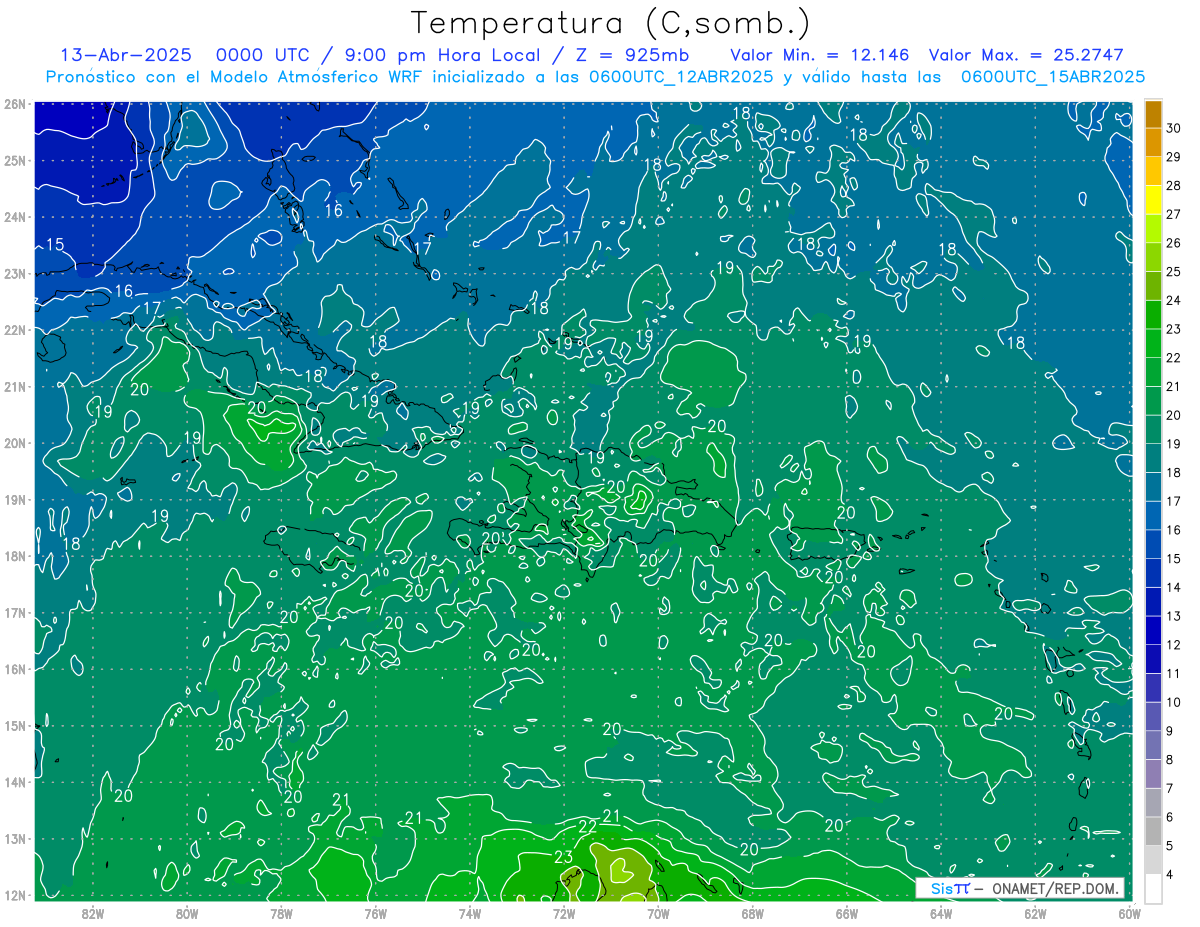
Task: Click color scale label '30'
Action: [x=1173, y=127]
